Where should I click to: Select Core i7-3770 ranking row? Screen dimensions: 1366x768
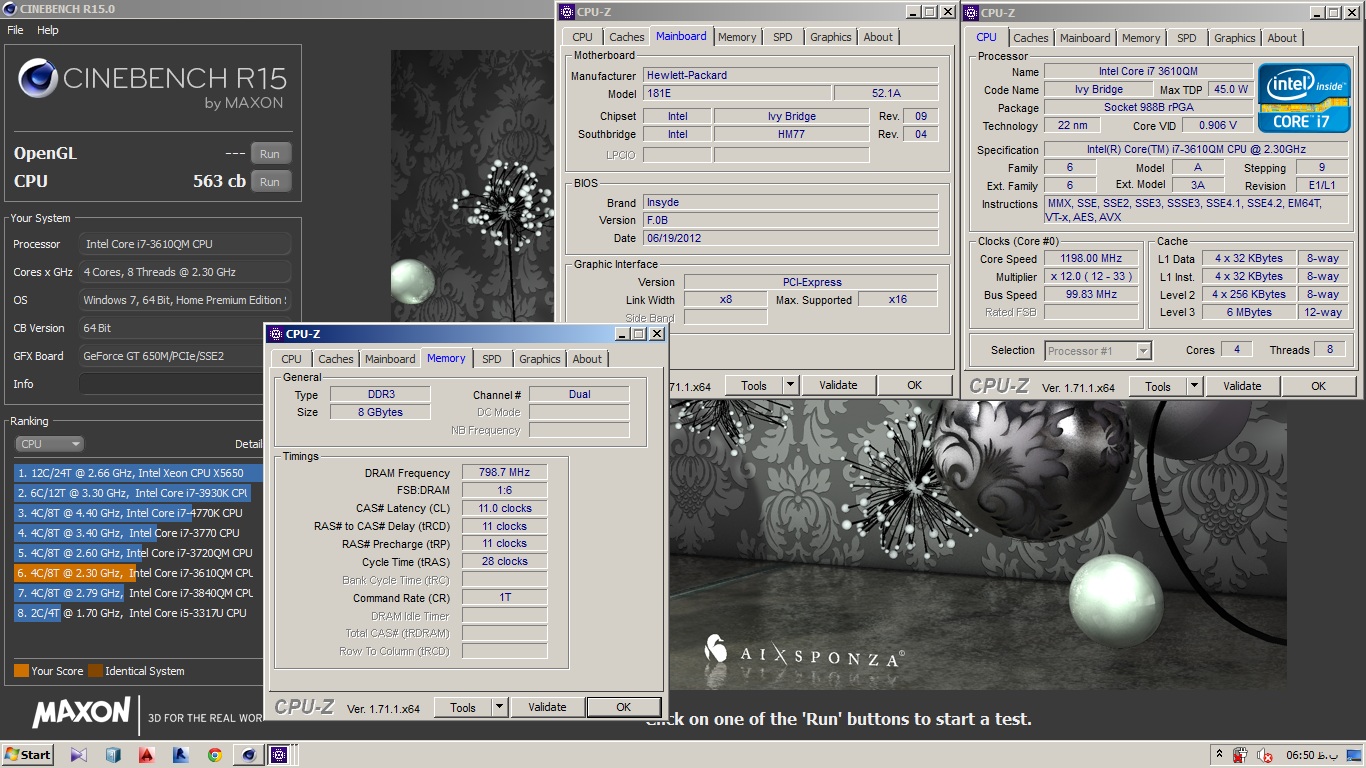(138, 533)
